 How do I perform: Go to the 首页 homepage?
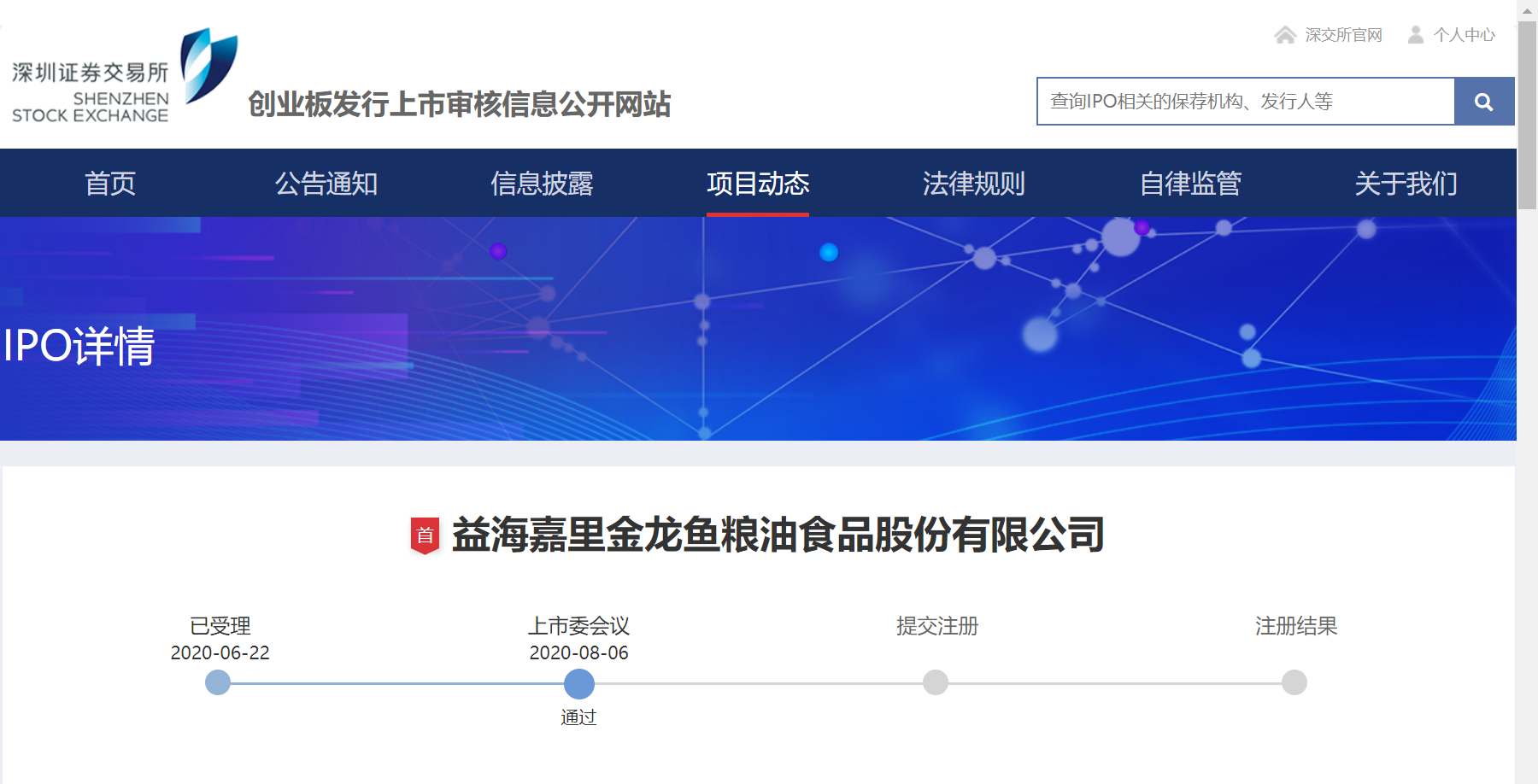111,184
